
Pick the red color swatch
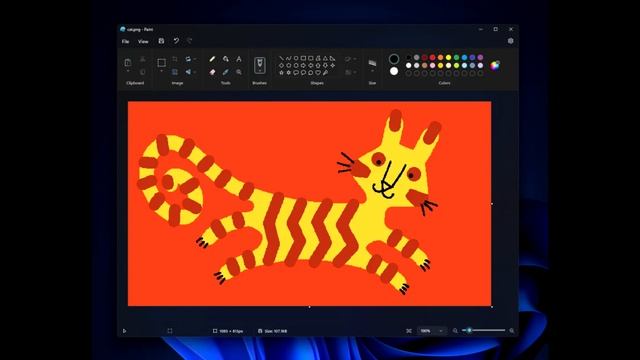click(433, 58)
